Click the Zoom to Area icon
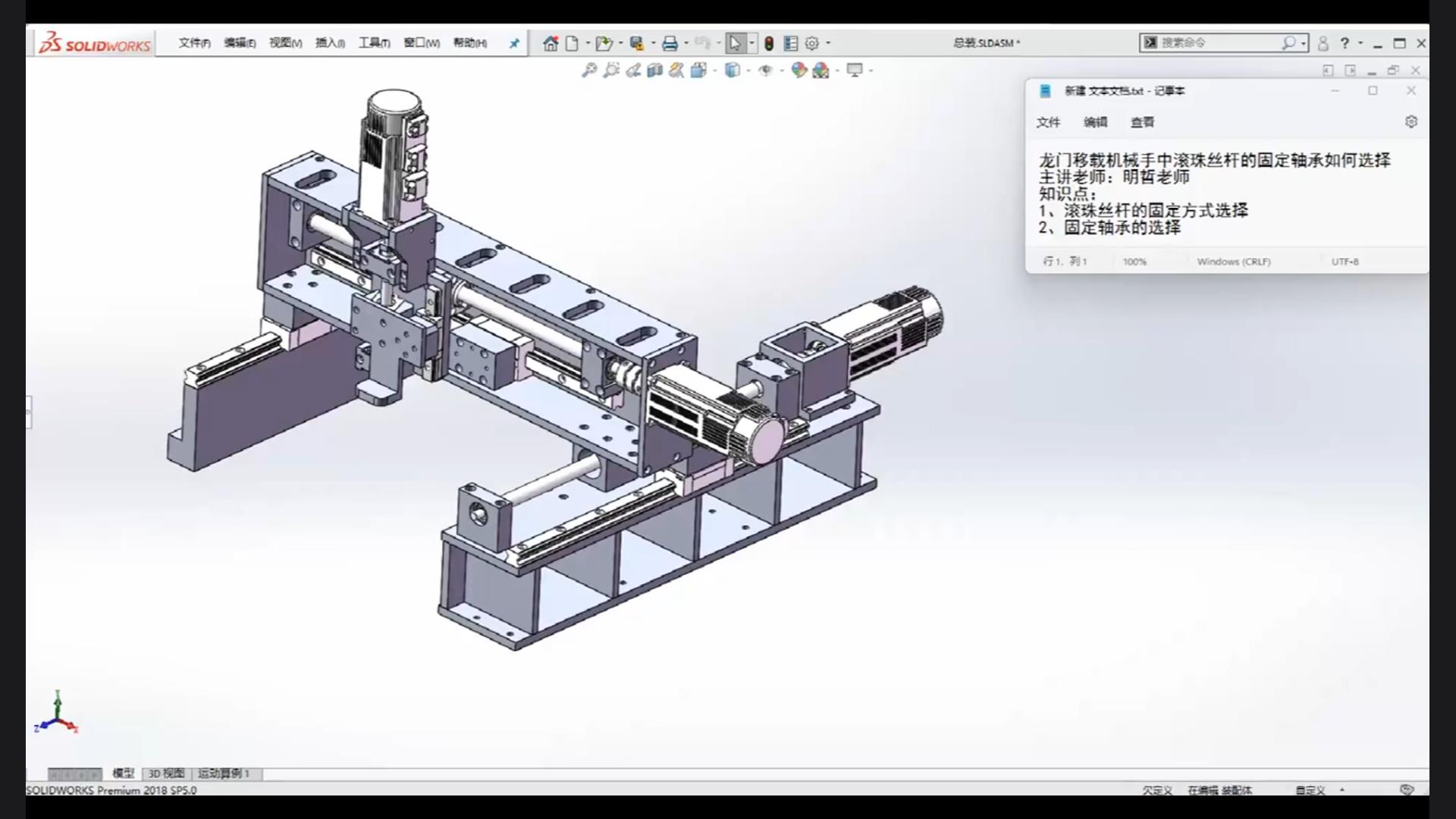The image size is (1456, 819). 611,71
